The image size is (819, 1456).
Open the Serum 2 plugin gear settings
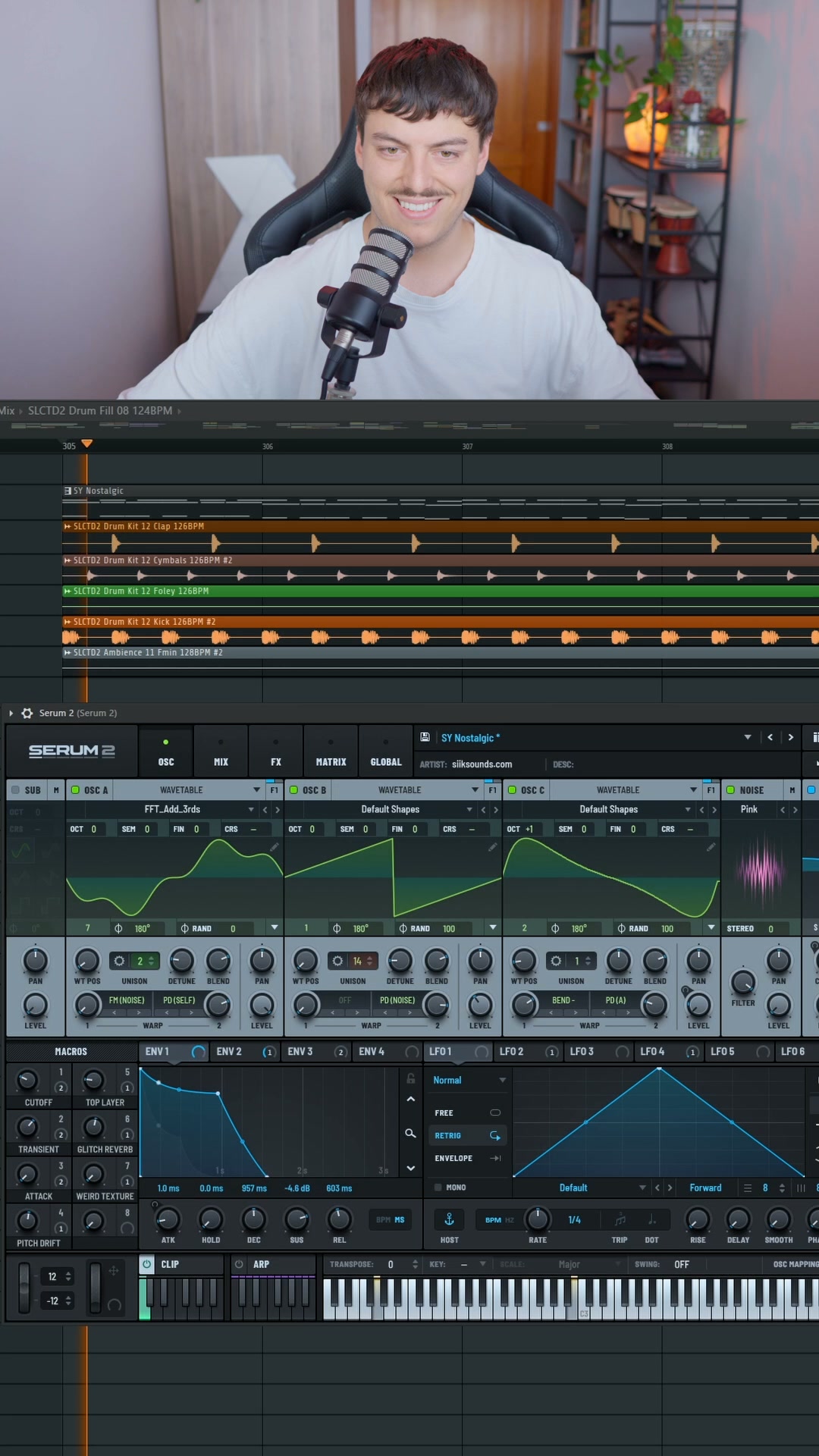pyautogui.click(x=27, y=713)
